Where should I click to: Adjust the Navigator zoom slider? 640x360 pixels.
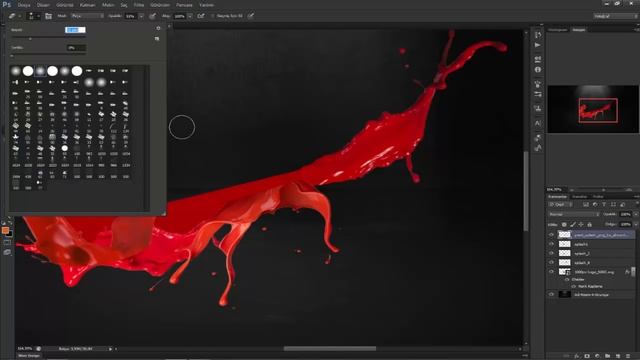coord(603,190)
